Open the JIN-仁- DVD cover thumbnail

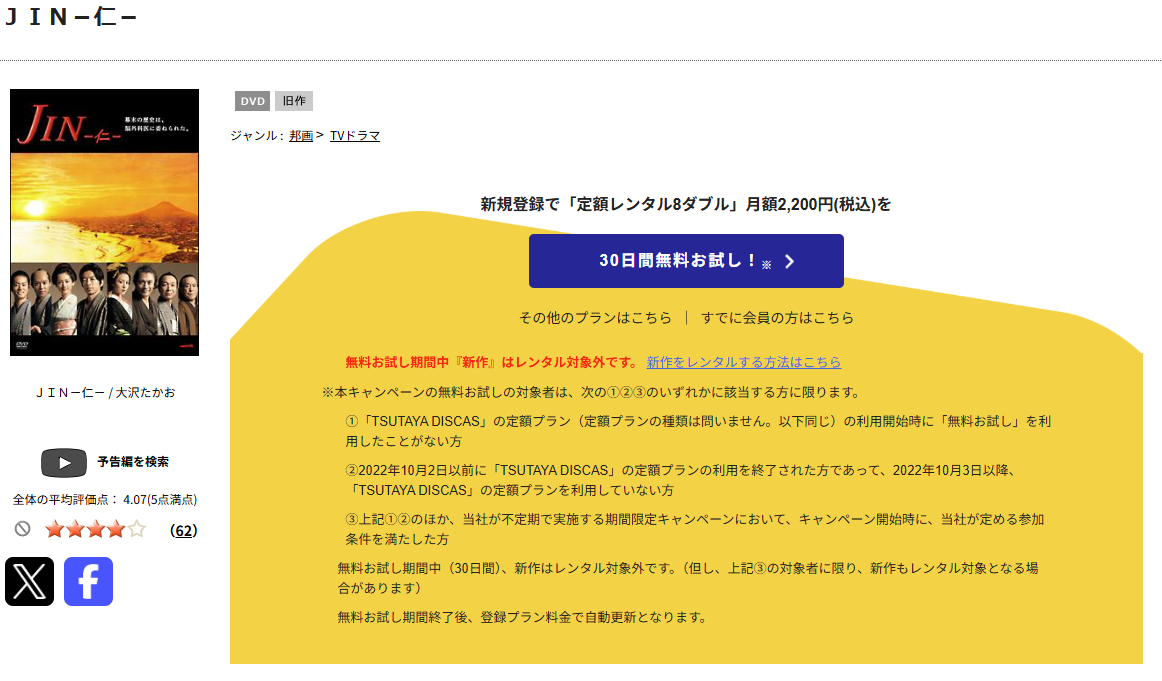(x=104, y=222)
